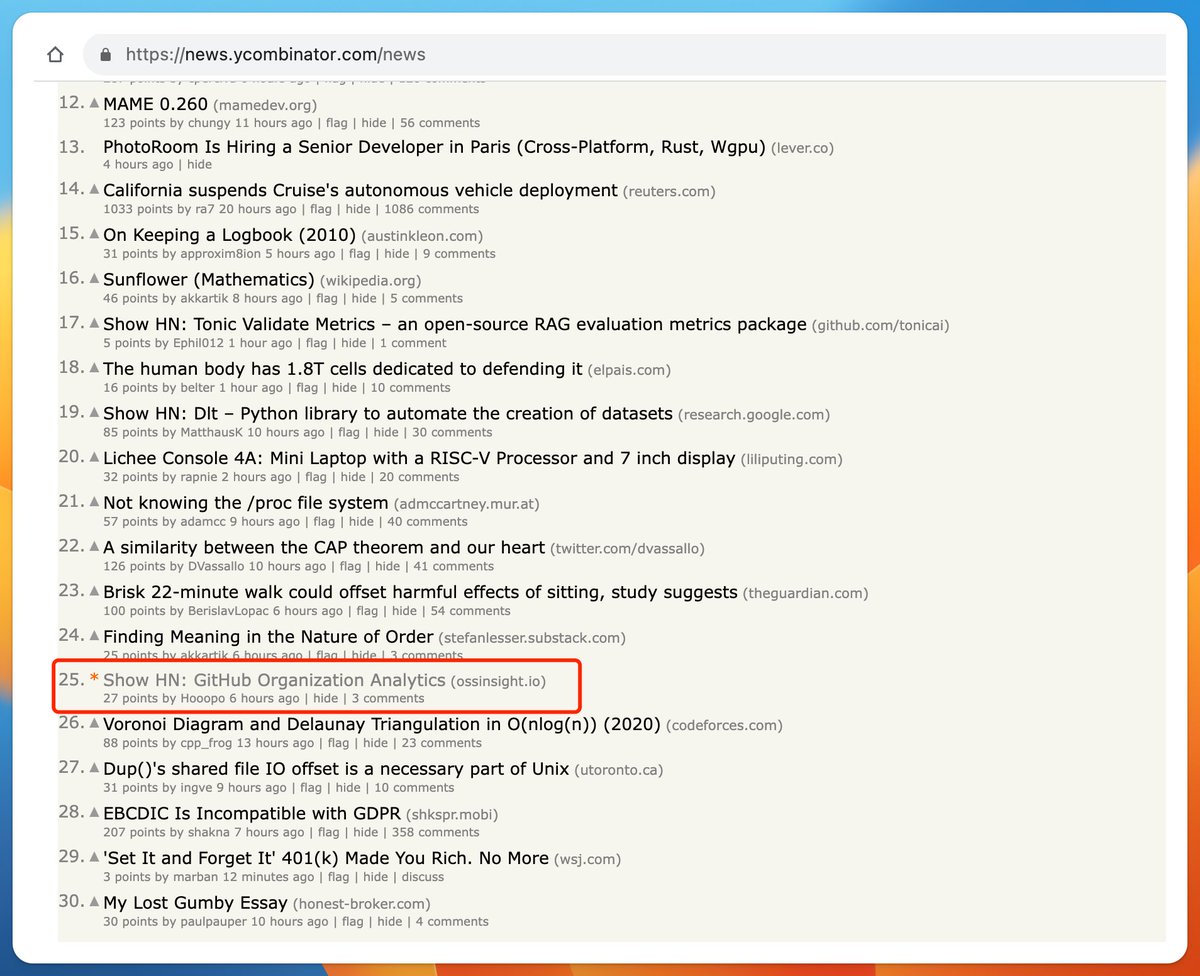Upvote the My Lost Gumby Essay story
Screen dimensions: 1200x976
(94, 902)
